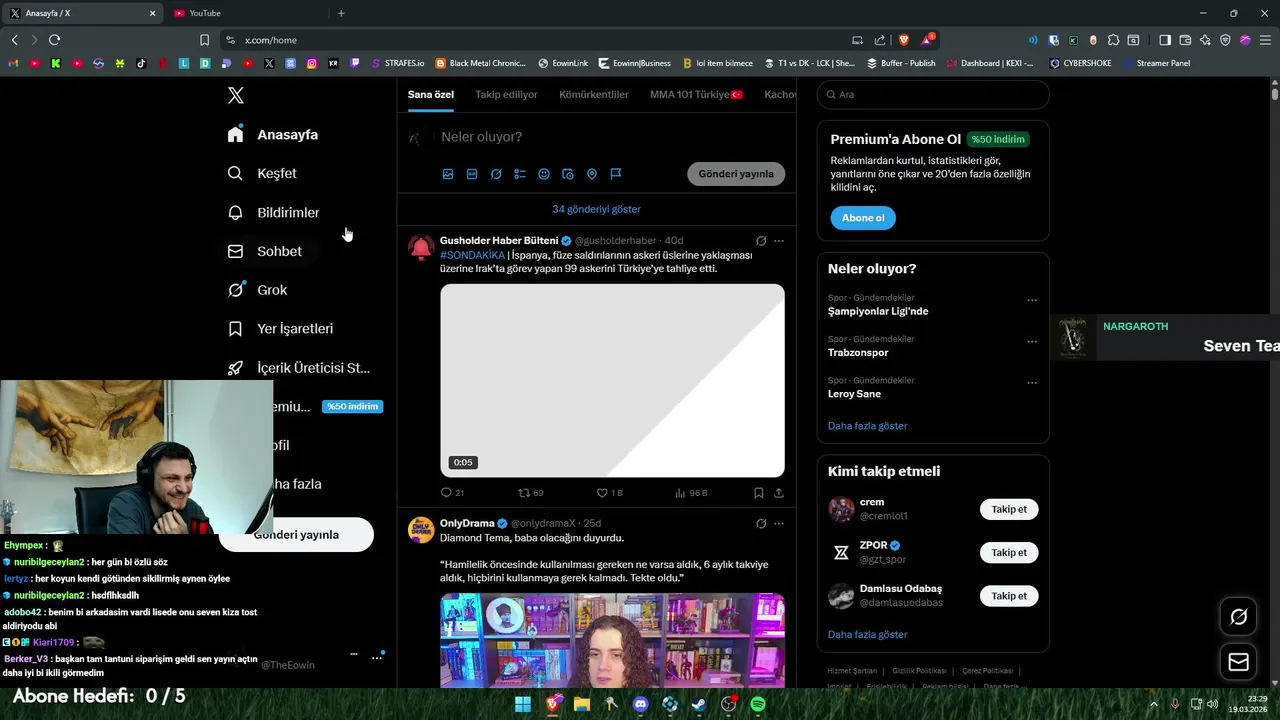The image size is (1280, 720).
Task: Share the Gusholder post
Action: (779, 493)
